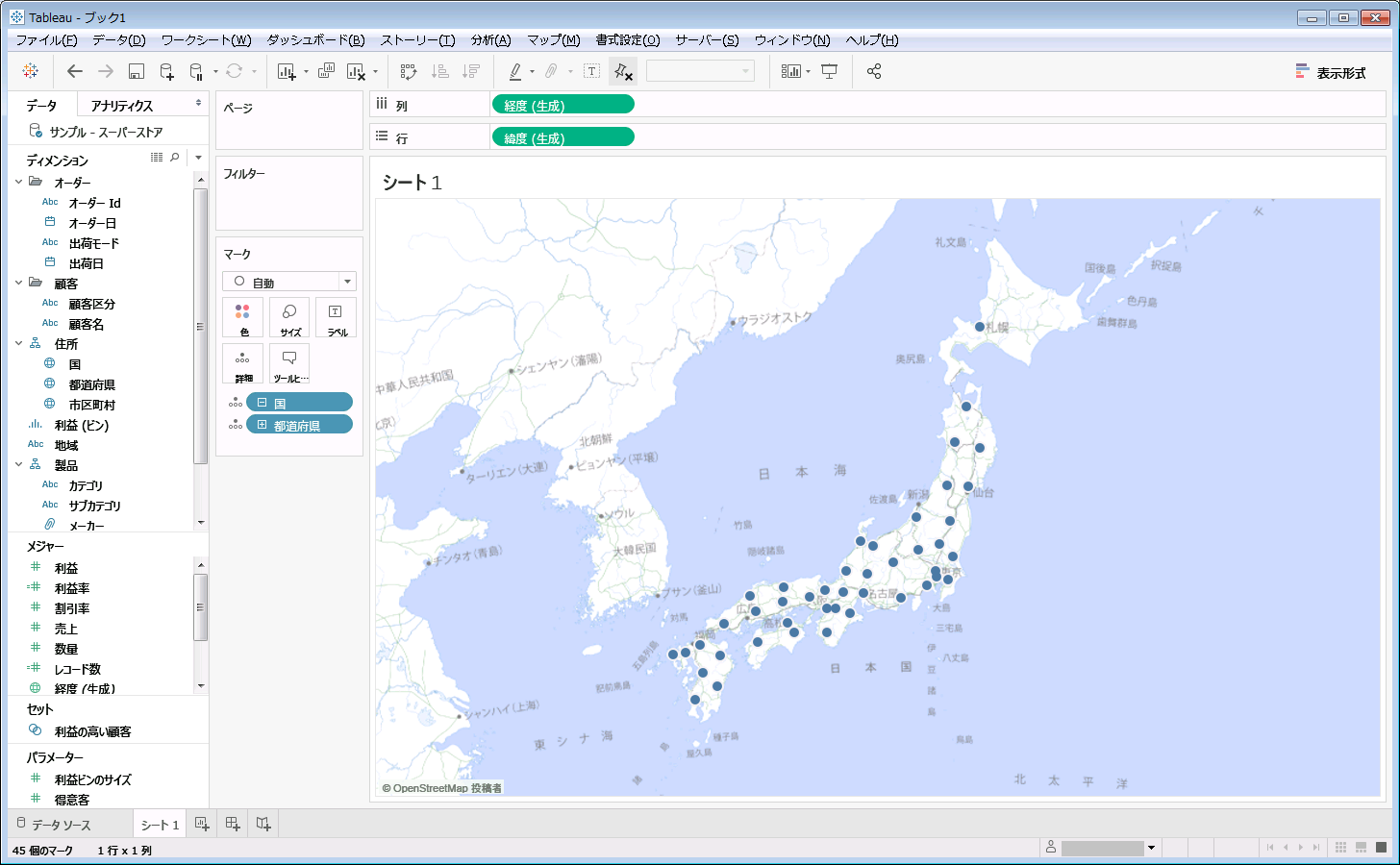Click the 経度 (生成) pill on Columns

click(x=563, y=105)
